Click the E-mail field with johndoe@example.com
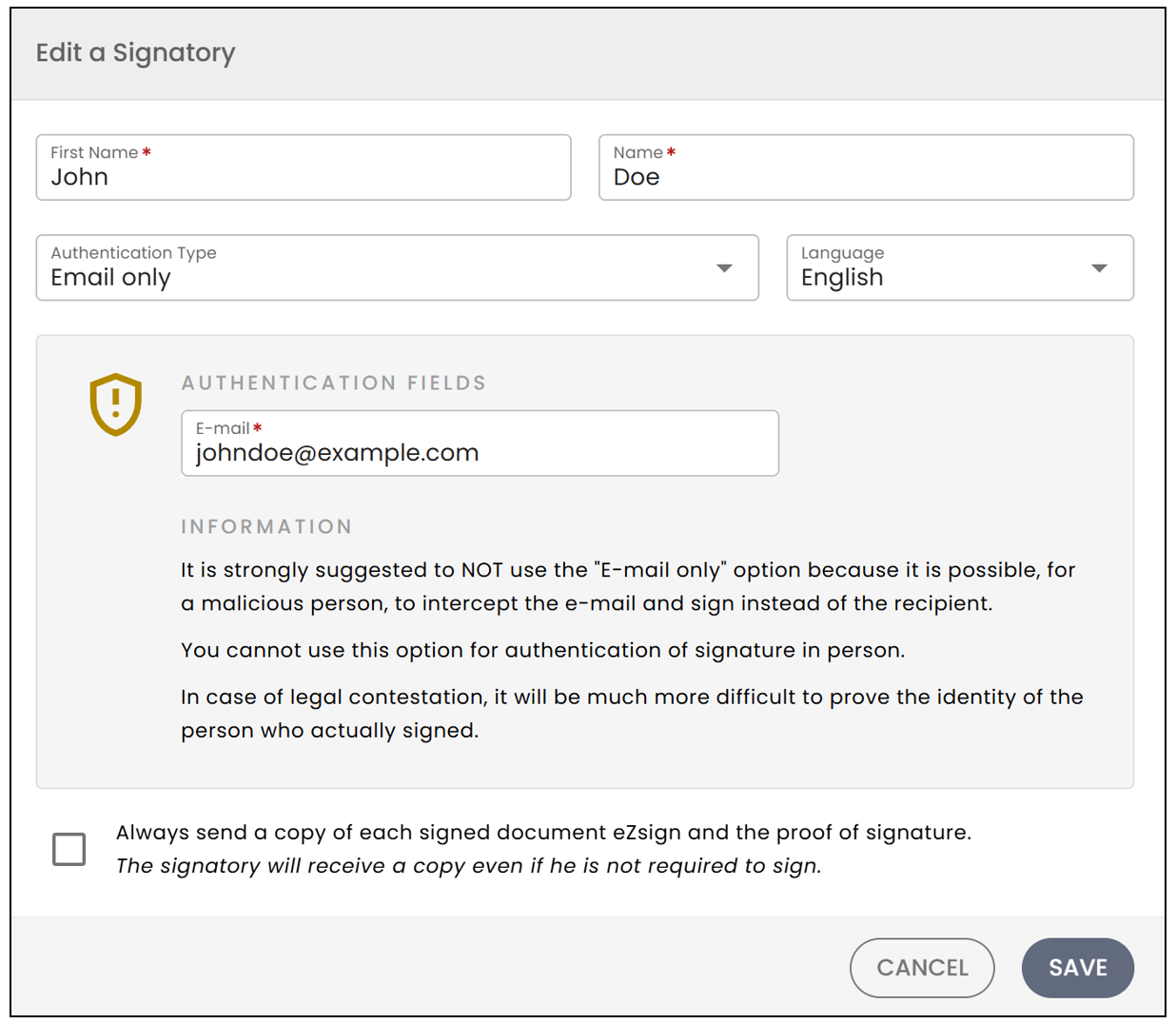The width and height of the screenshot is (1176, 1024). (x=480, y=443)
